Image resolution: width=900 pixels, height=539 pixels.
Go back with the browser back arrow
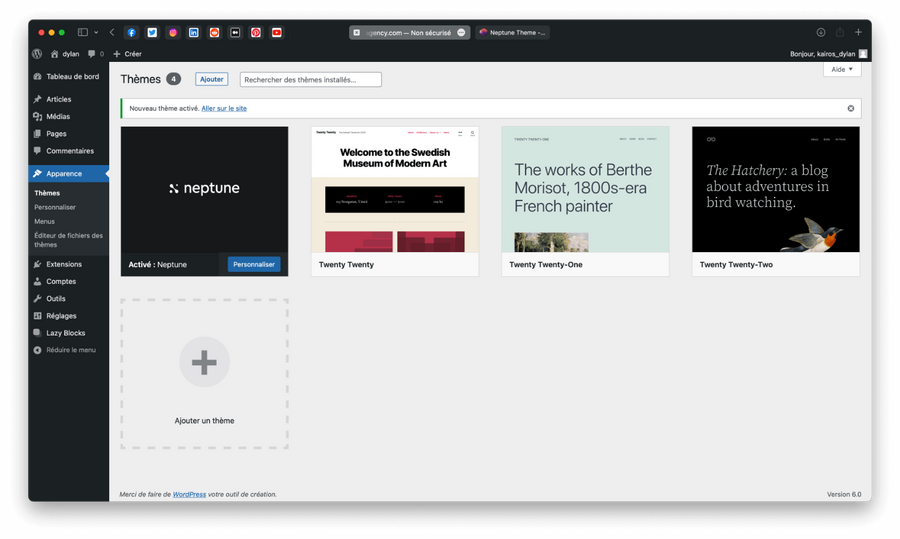click(112, 33)
